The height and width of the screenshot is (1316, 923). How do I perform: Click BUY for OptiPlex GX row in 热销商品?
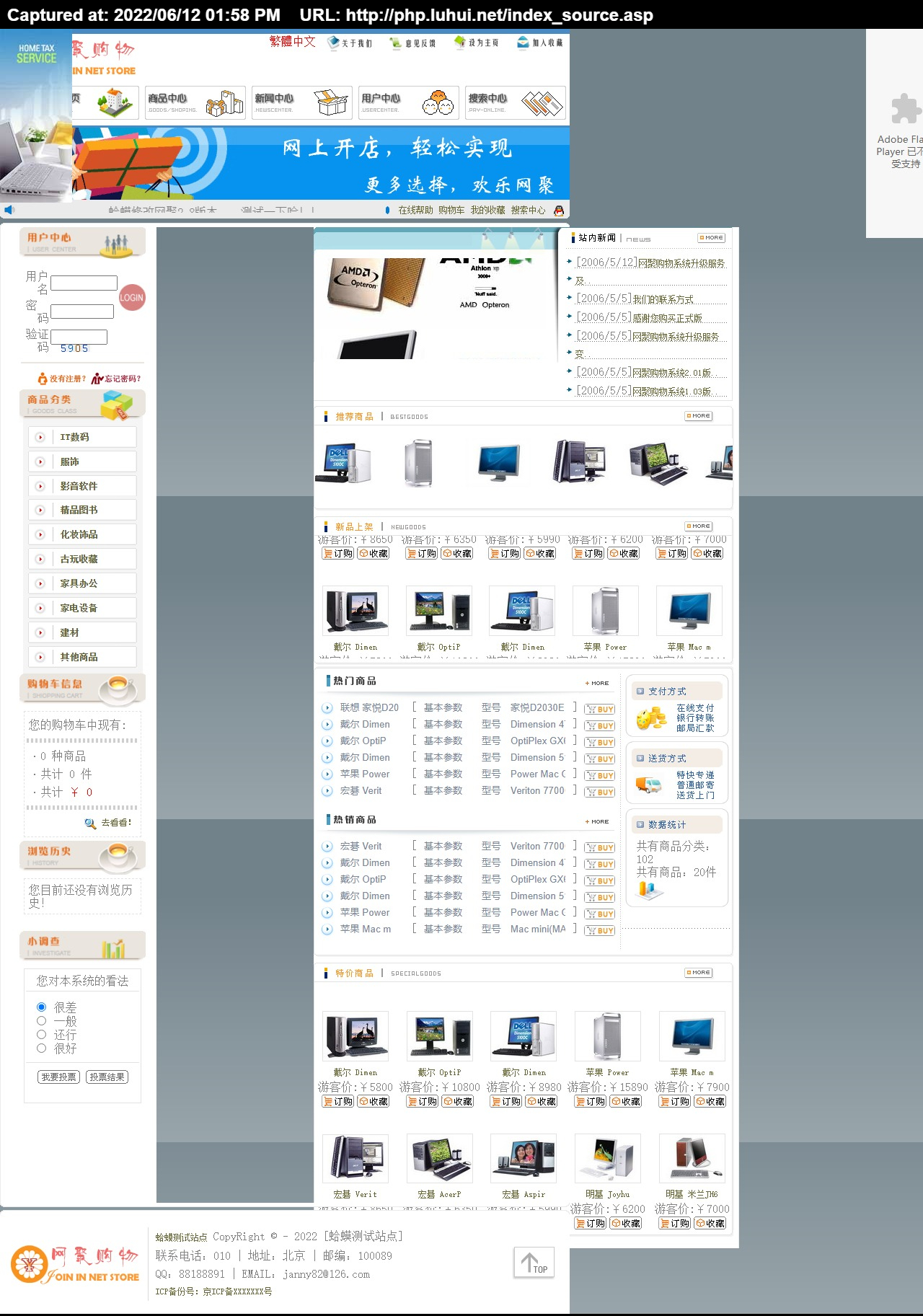click(x=599, y=881)
